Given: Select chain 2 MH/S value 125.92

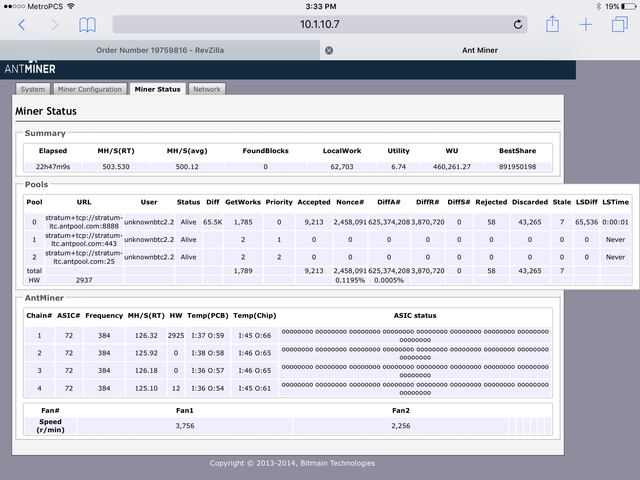Looking at the screenshot, I should click(x=146, y=353).
